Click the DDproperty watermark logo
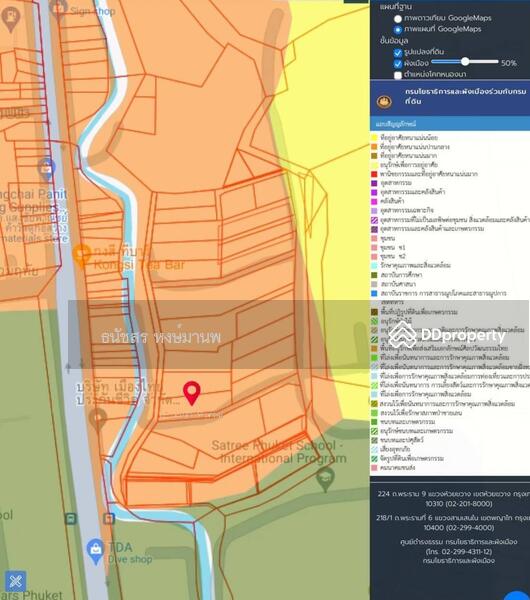This screenshot has height=600, width=530. pyautogui.click(x=447, y=336)
